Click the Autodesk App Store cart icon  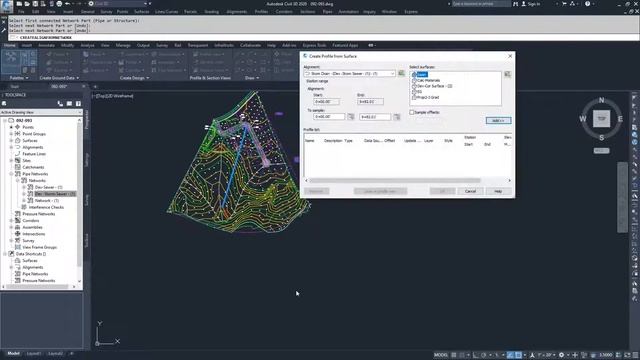pos(564,4)
